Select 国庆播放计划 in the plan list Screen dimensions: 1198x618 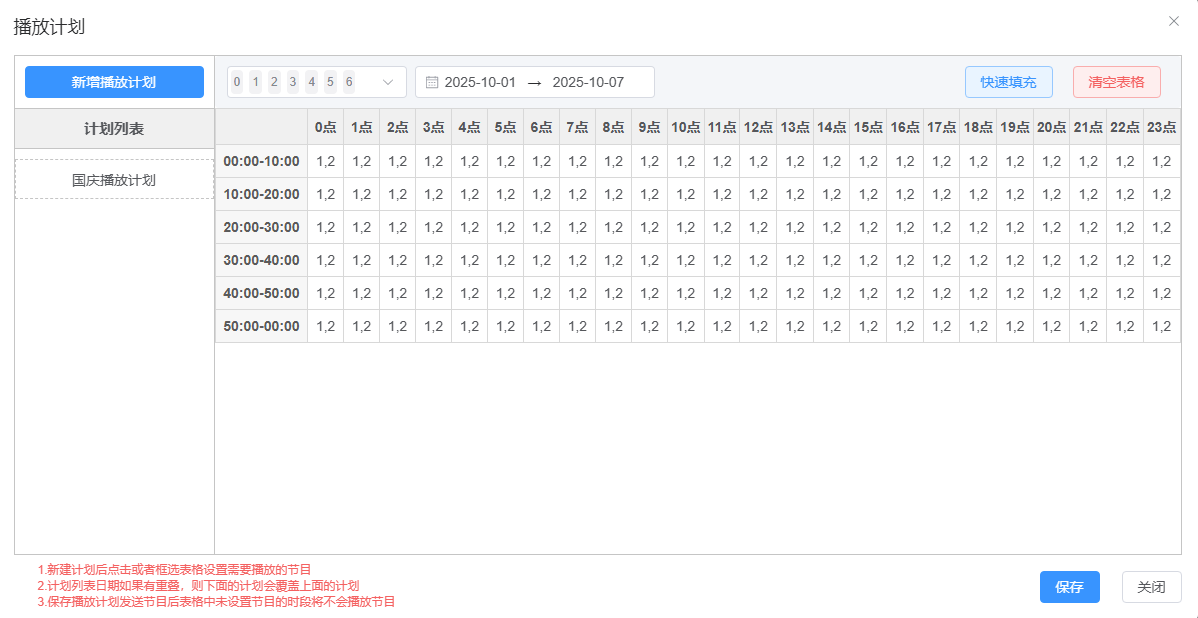114,180
